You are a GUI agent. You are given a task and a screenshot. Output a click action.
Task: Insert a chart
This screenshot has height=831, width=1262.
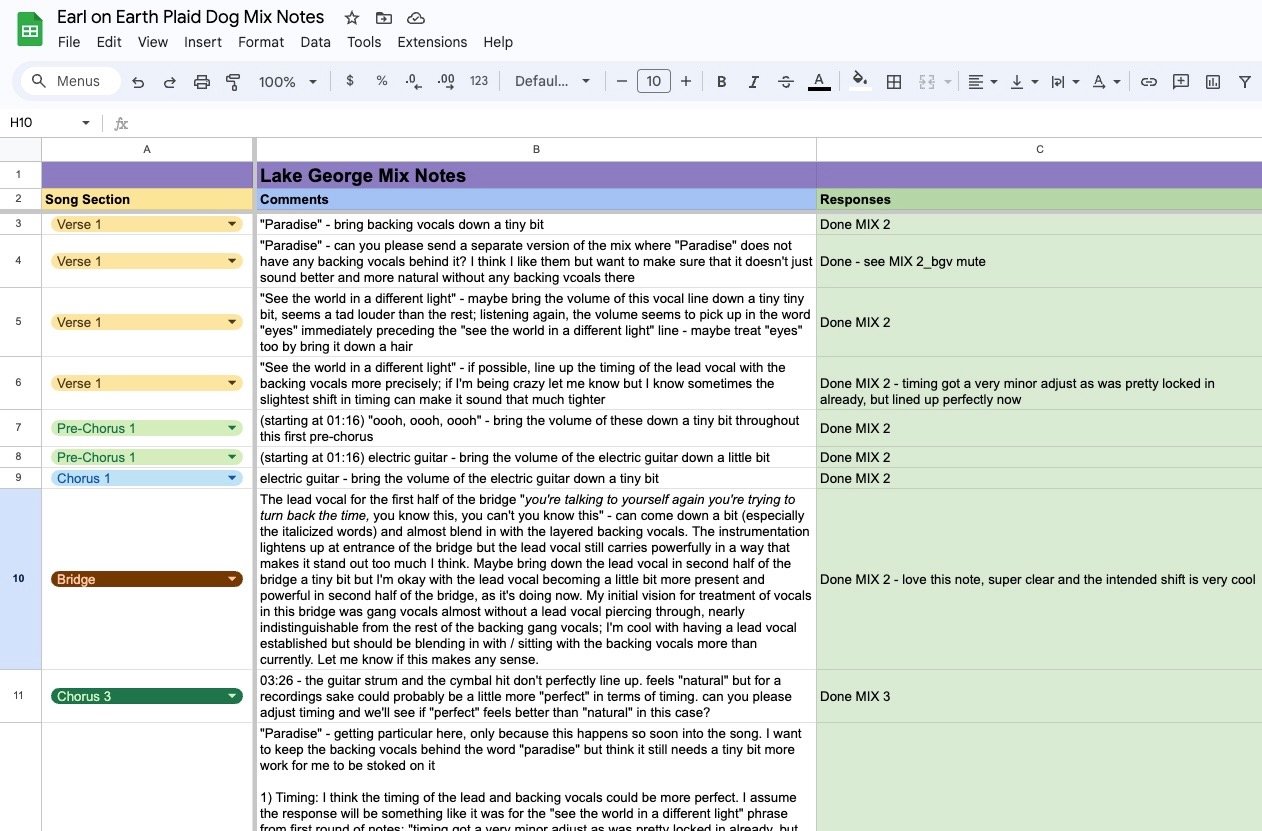click(1213, 82)
